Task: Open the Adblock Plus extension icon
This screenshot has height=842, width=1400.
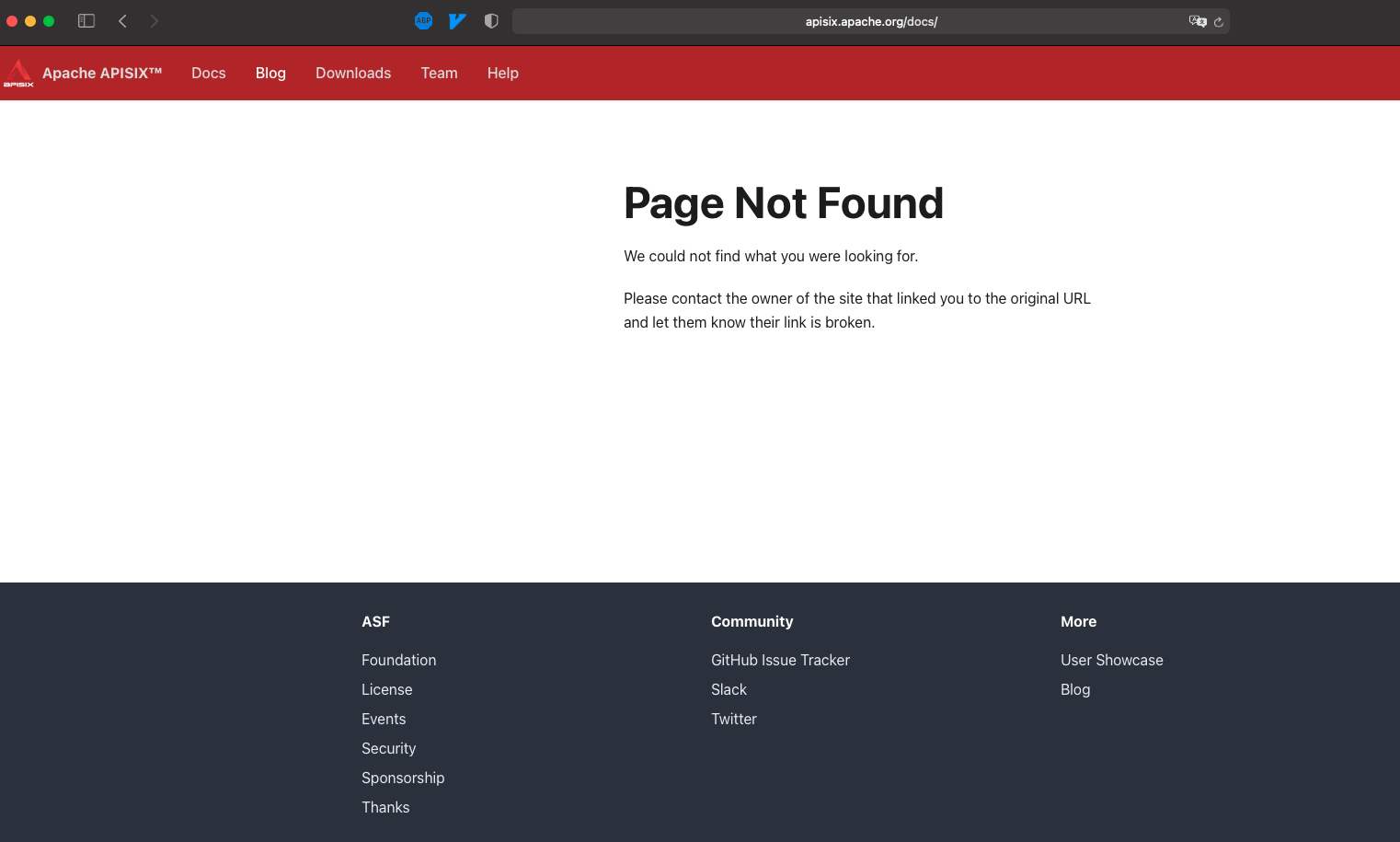Action: pyautogui.click(x=423, y=20)
